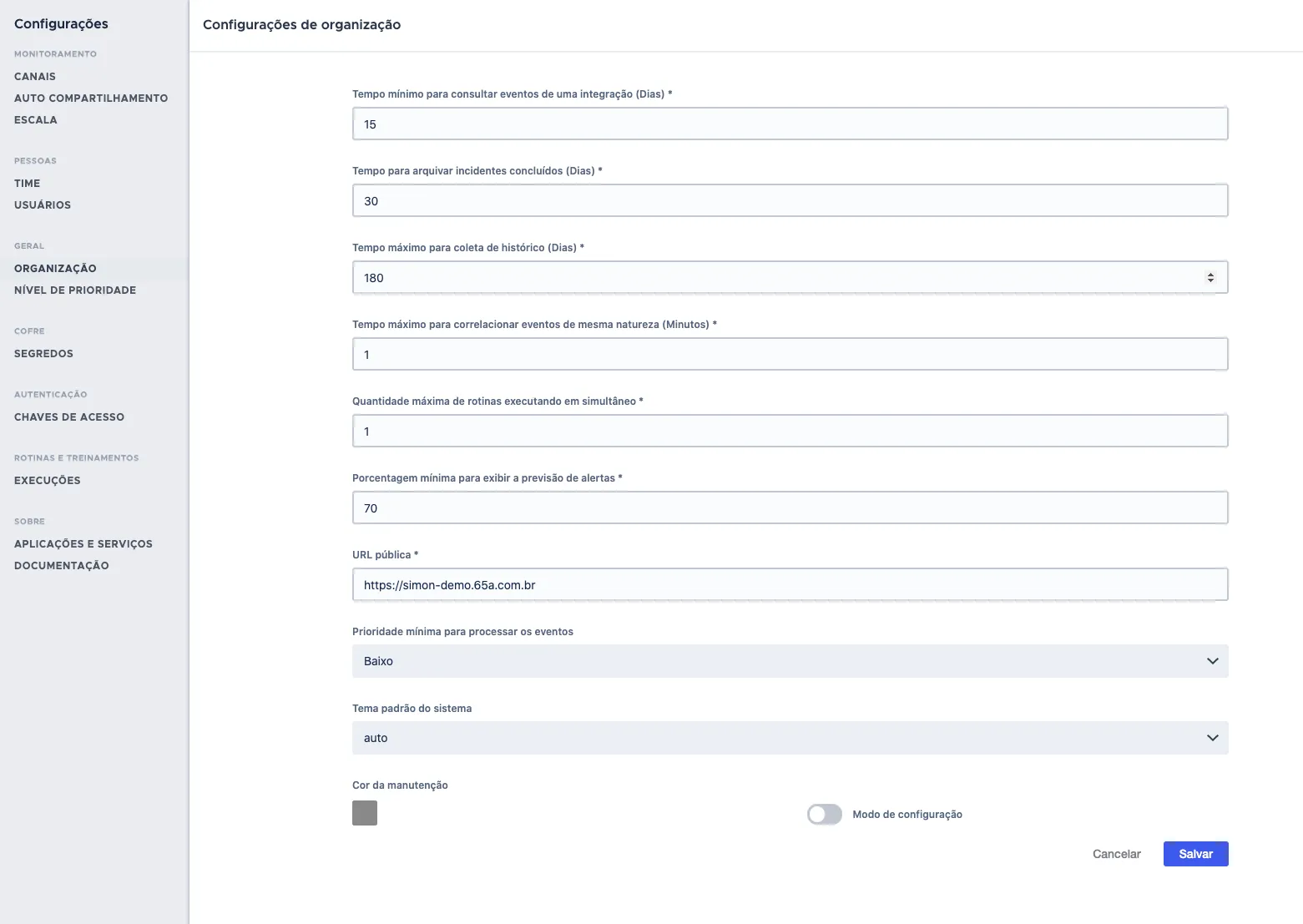Pick the Cor da manutenção gray swatch

click(365, 813)
